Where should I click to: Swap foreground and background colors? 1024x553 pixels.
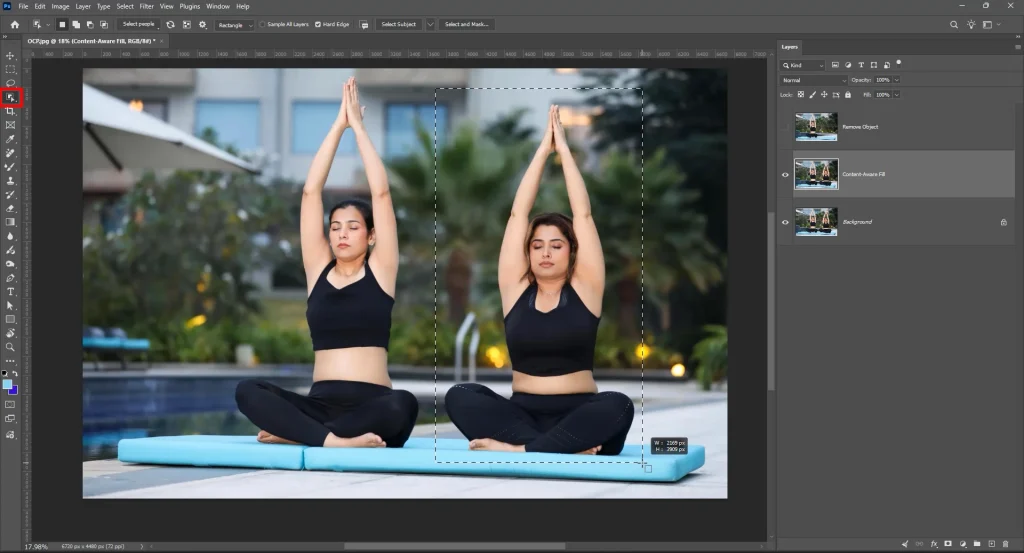pyautogui.click(x=15, y=373)
